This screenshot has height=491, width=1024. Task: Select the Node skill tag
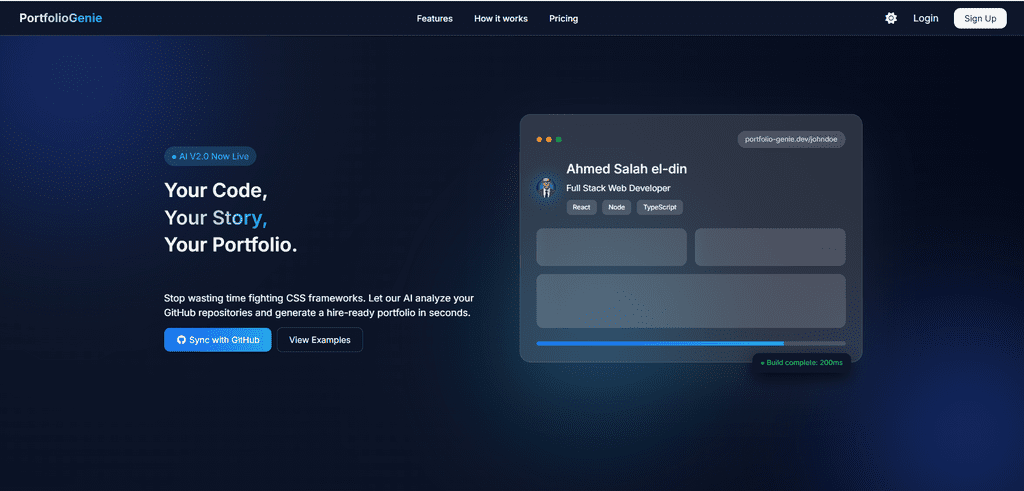616,208
